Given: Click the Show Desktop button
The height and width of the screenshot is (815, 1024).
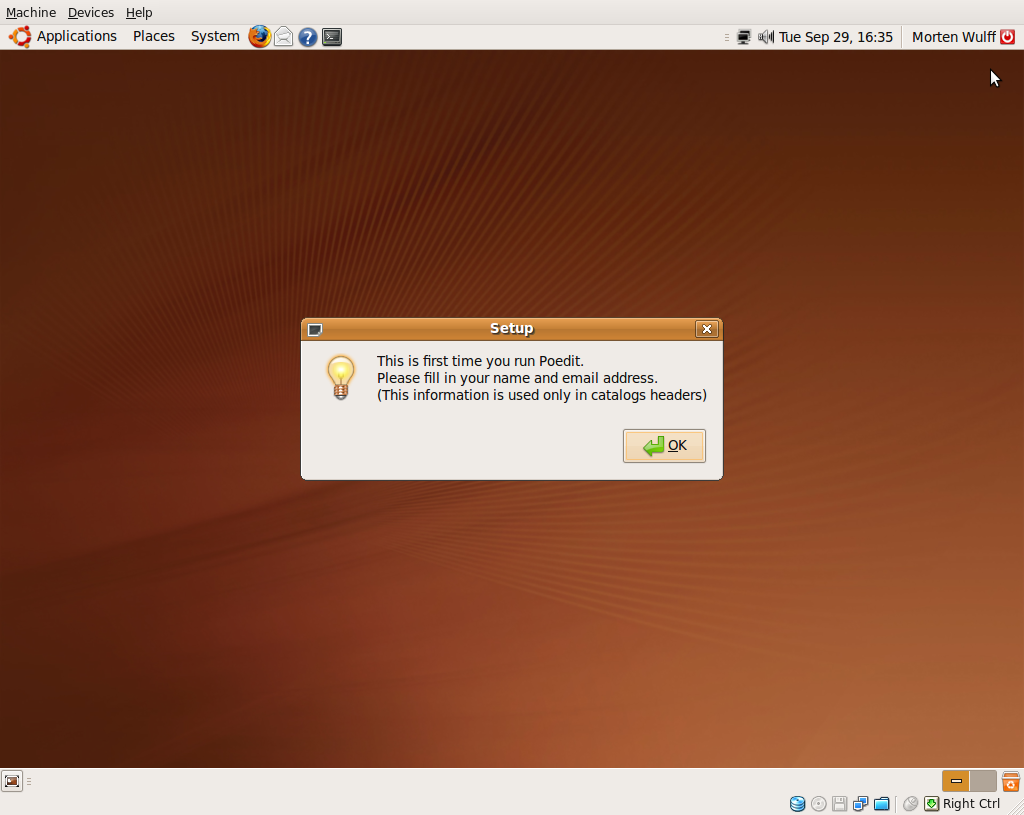Looking at the screenshot, I should 12,781.
